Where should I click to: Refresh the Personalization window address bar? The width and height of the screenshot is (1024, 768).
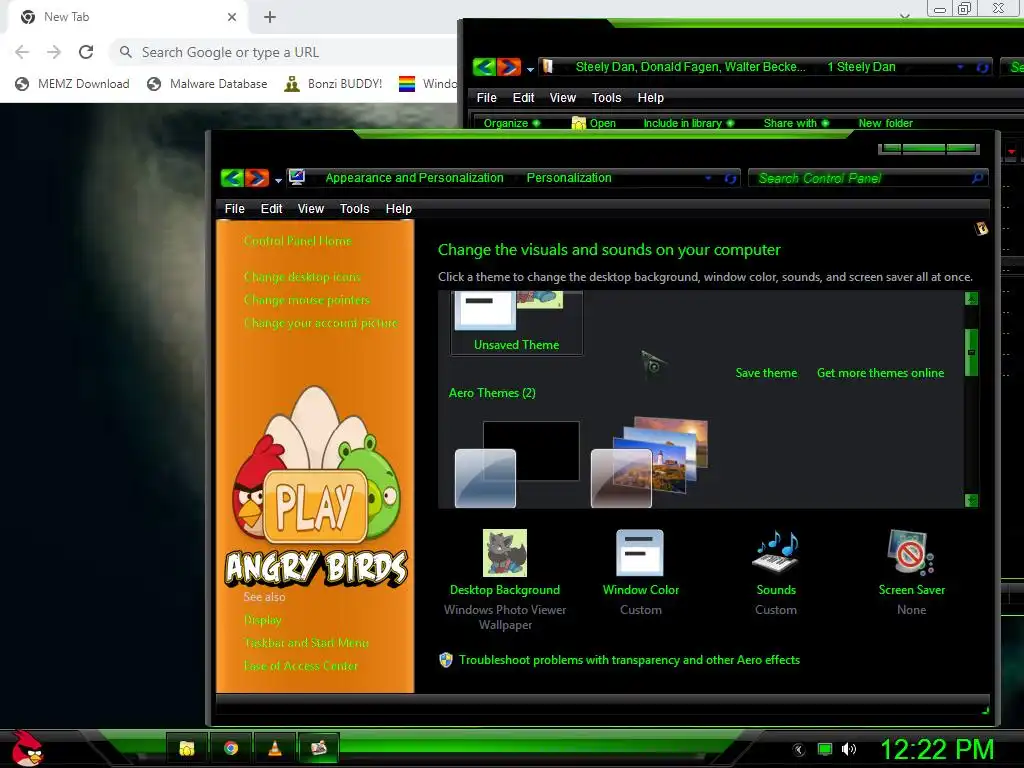tap(730, 178)
